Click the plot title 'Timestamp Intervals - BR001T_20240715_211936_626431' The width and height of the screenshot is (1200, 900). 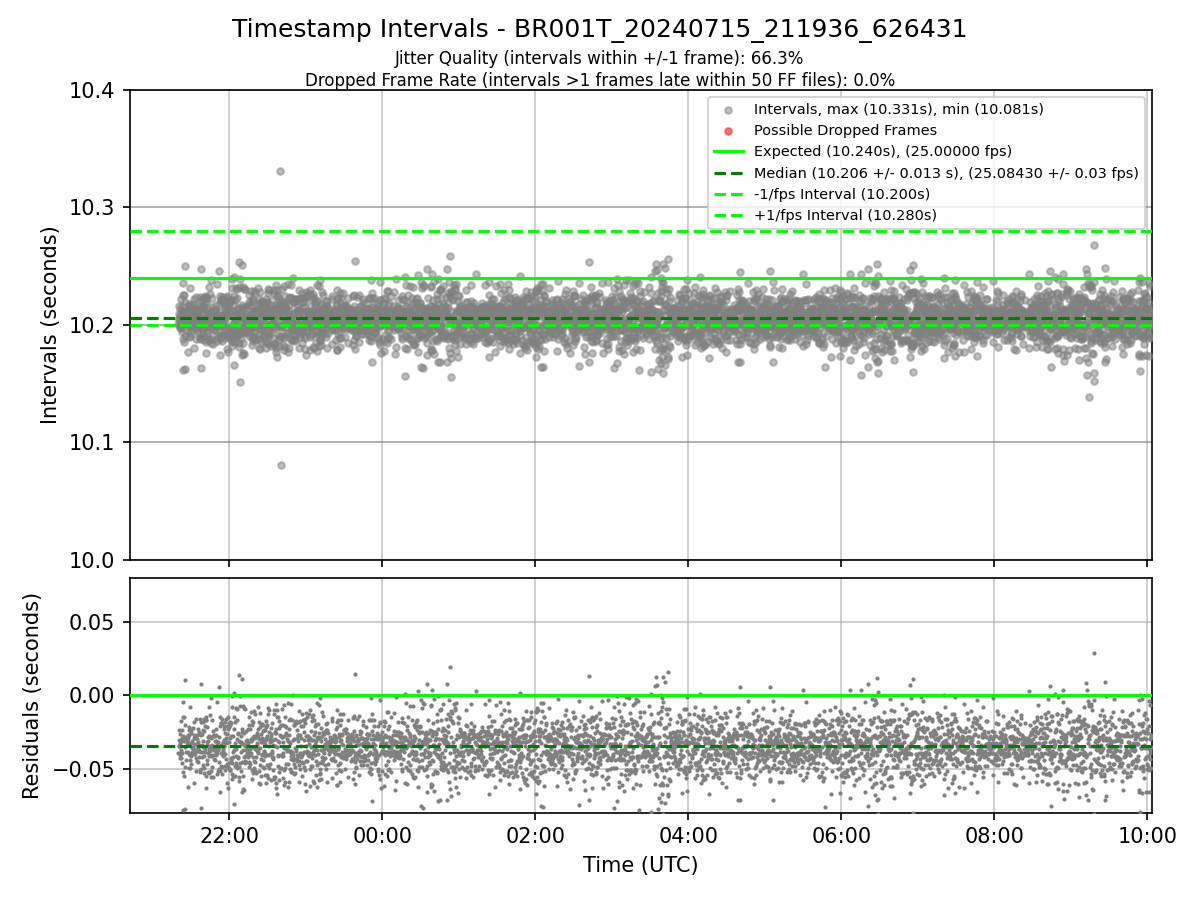(x=599, y=29)
